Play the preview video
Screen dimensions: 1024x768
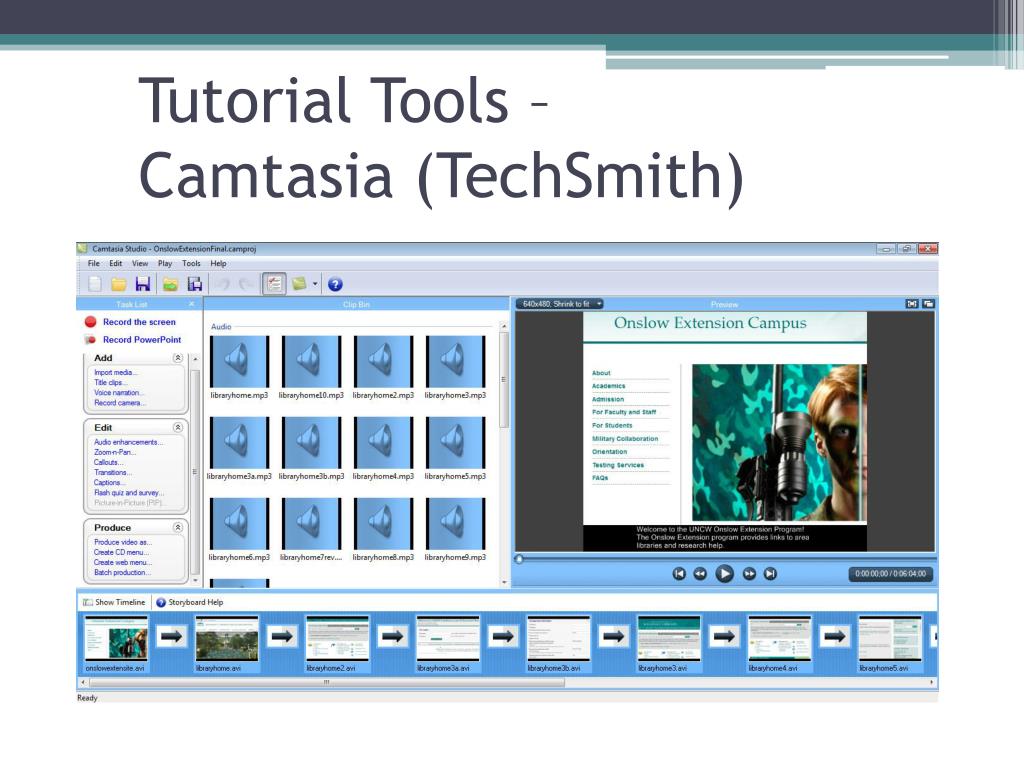tap(724, 574)
